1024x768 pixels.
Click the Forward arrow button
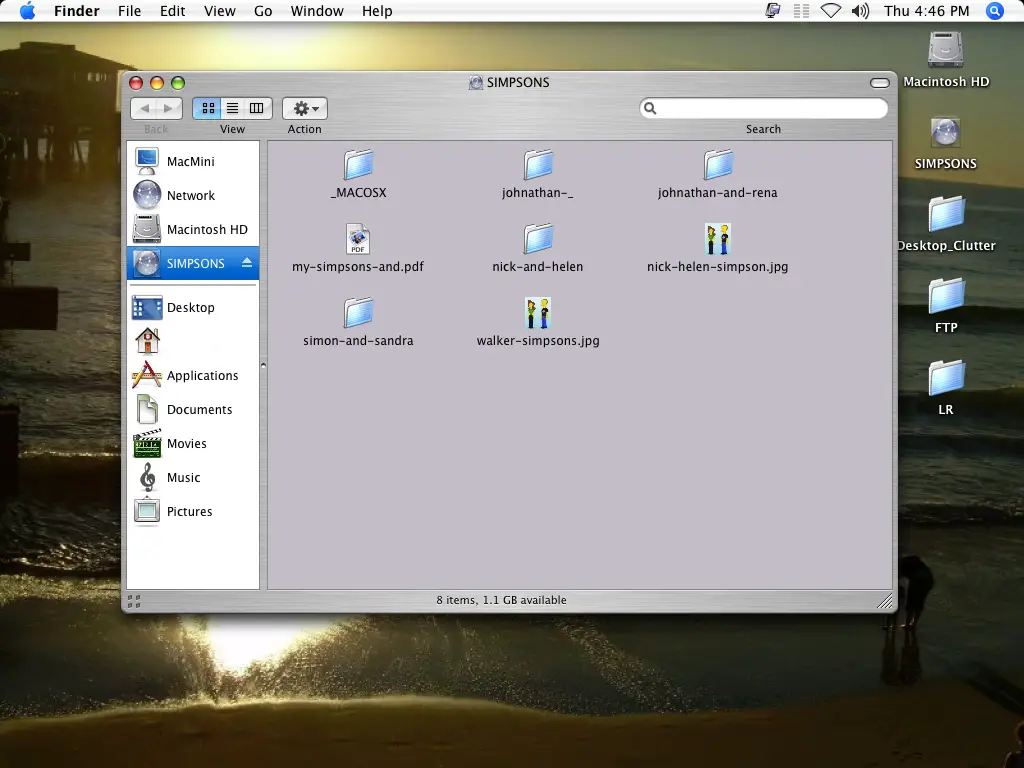[169, 108]
